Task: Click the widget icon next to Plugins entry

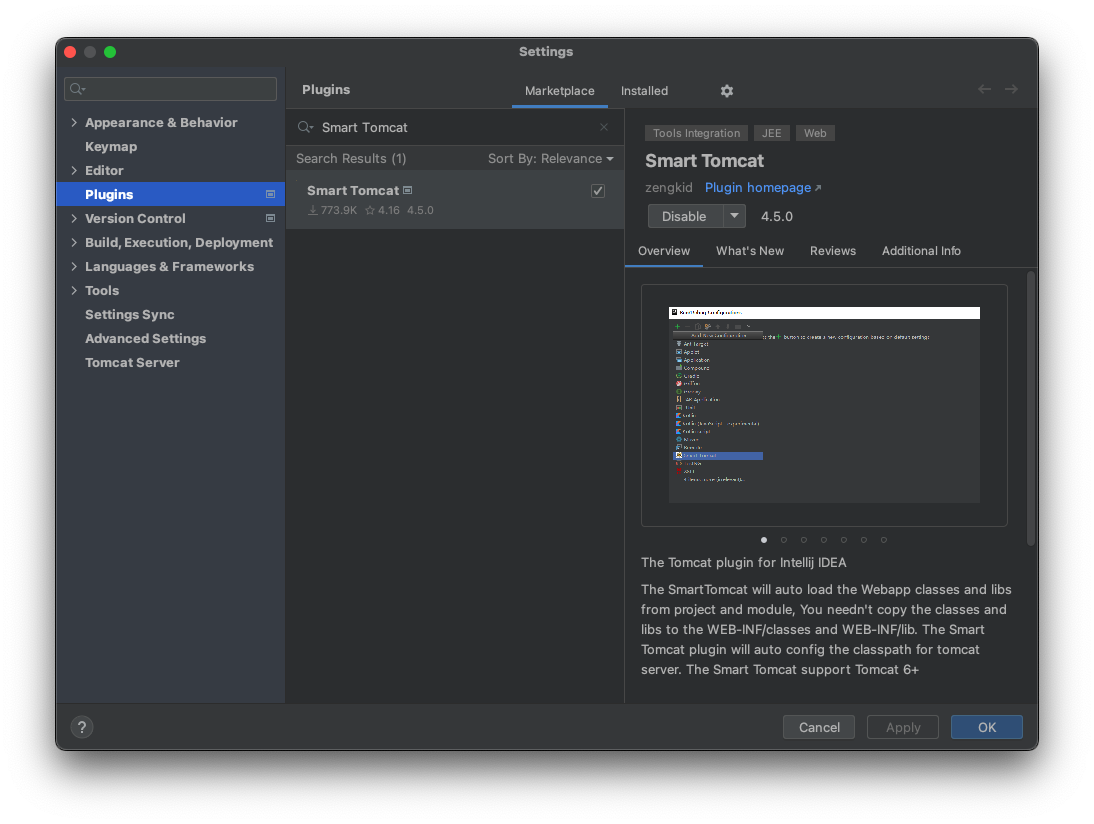Action: 269,193
